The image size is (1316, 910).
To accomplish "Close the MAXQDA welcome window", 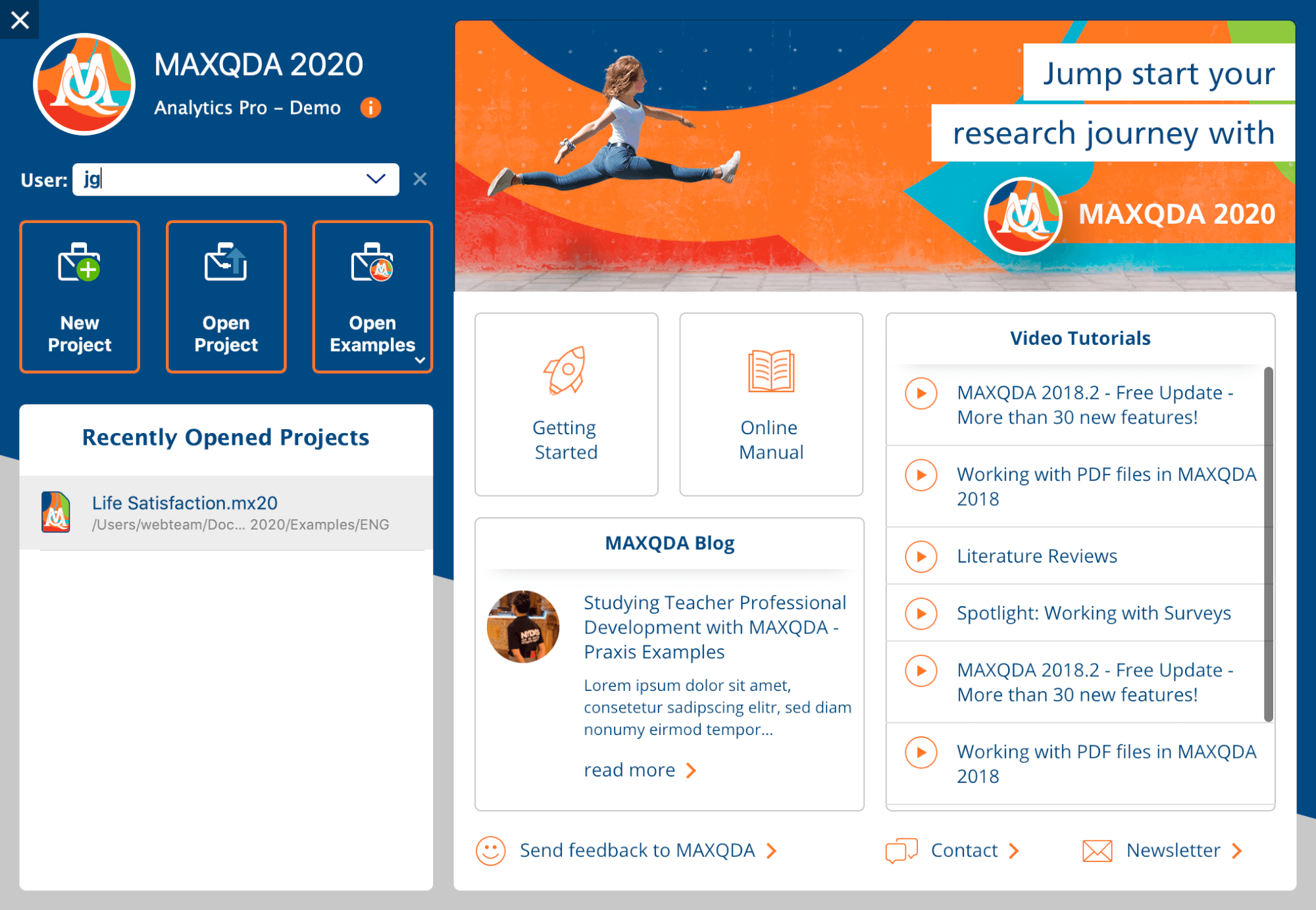I will pos(20,20).
